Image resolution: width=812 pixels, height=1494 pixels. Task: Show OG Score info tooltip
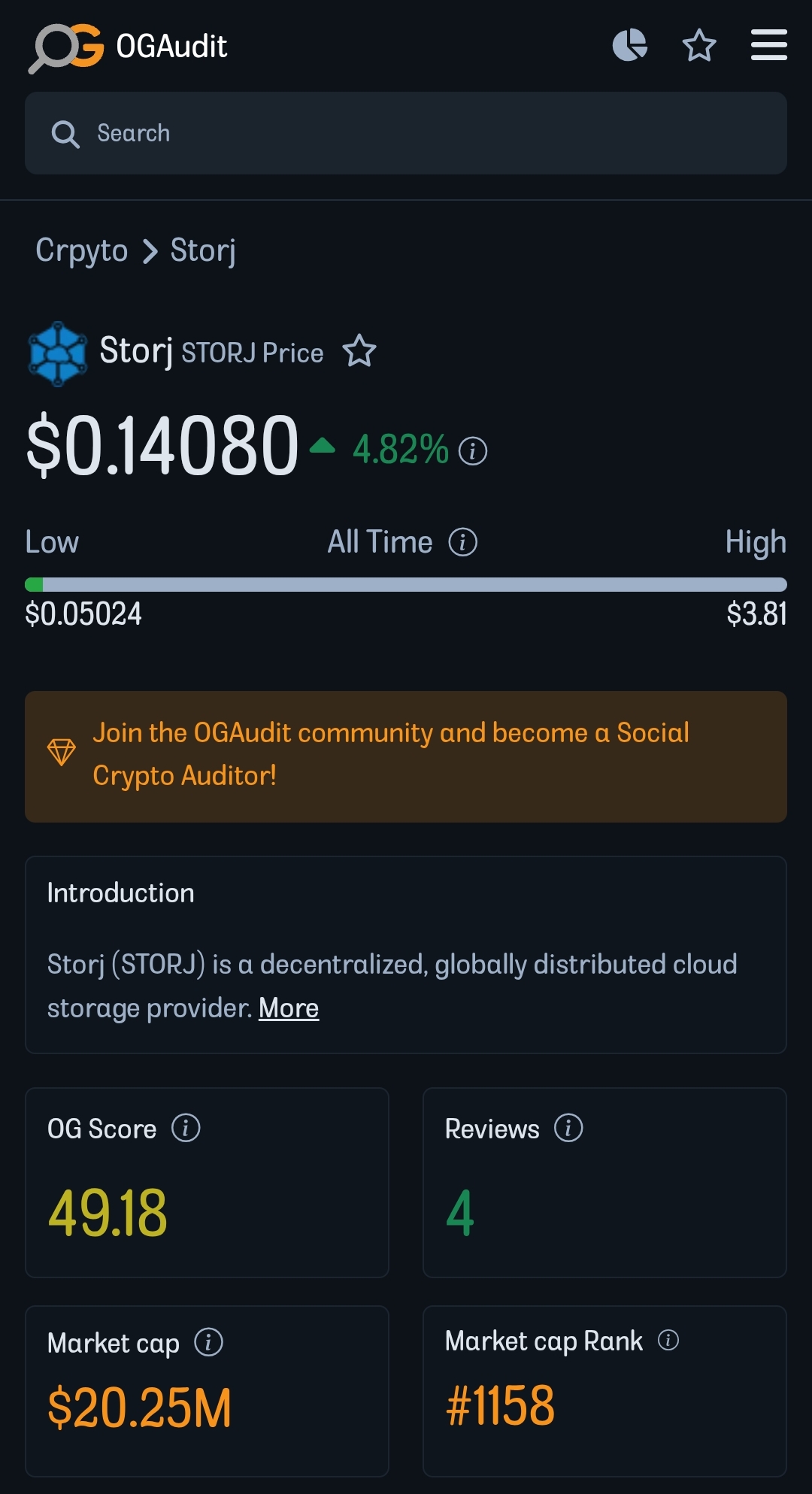[x=186, y=1128]
